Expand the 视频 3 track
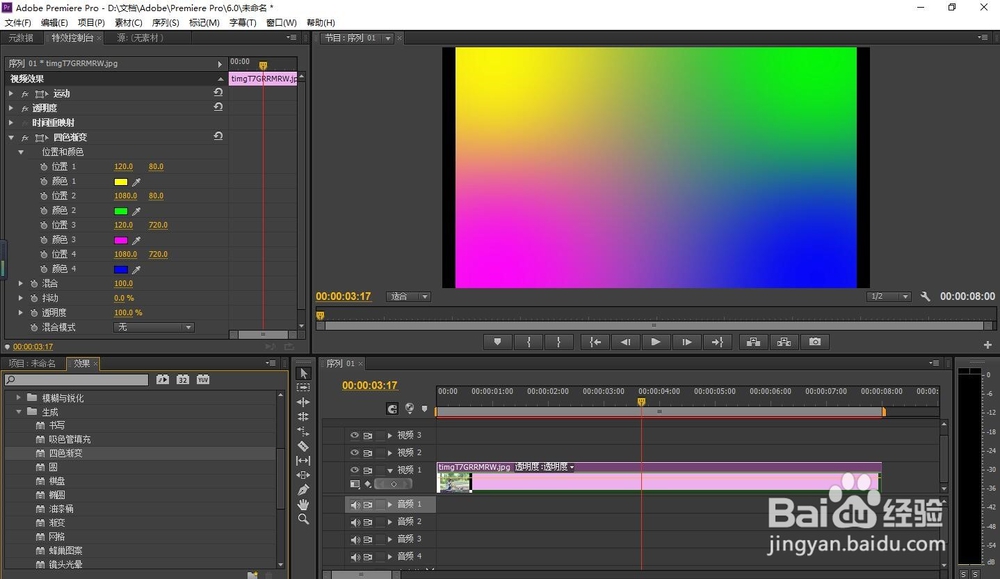Screen dimensions: 1000x579 click(390, 435)
